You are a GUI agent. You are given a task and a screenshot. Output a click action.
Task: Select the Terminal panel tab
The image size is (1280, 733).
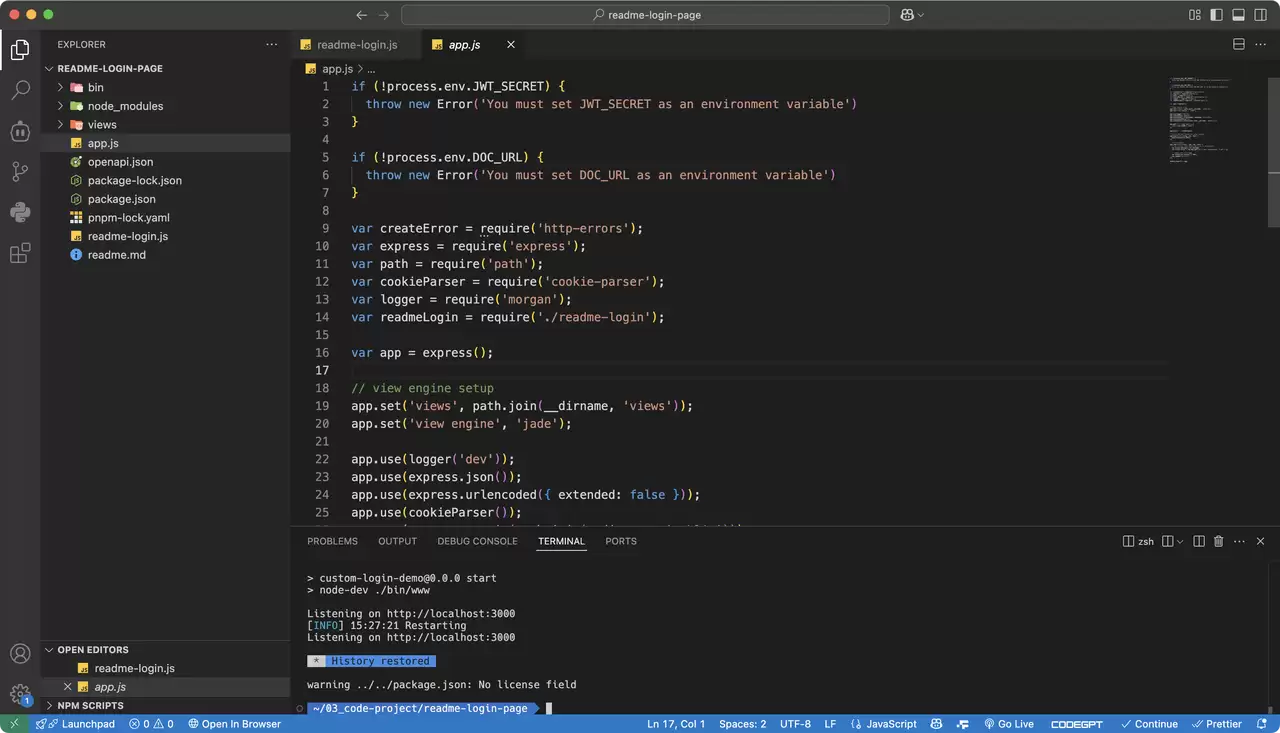(561, 541)
